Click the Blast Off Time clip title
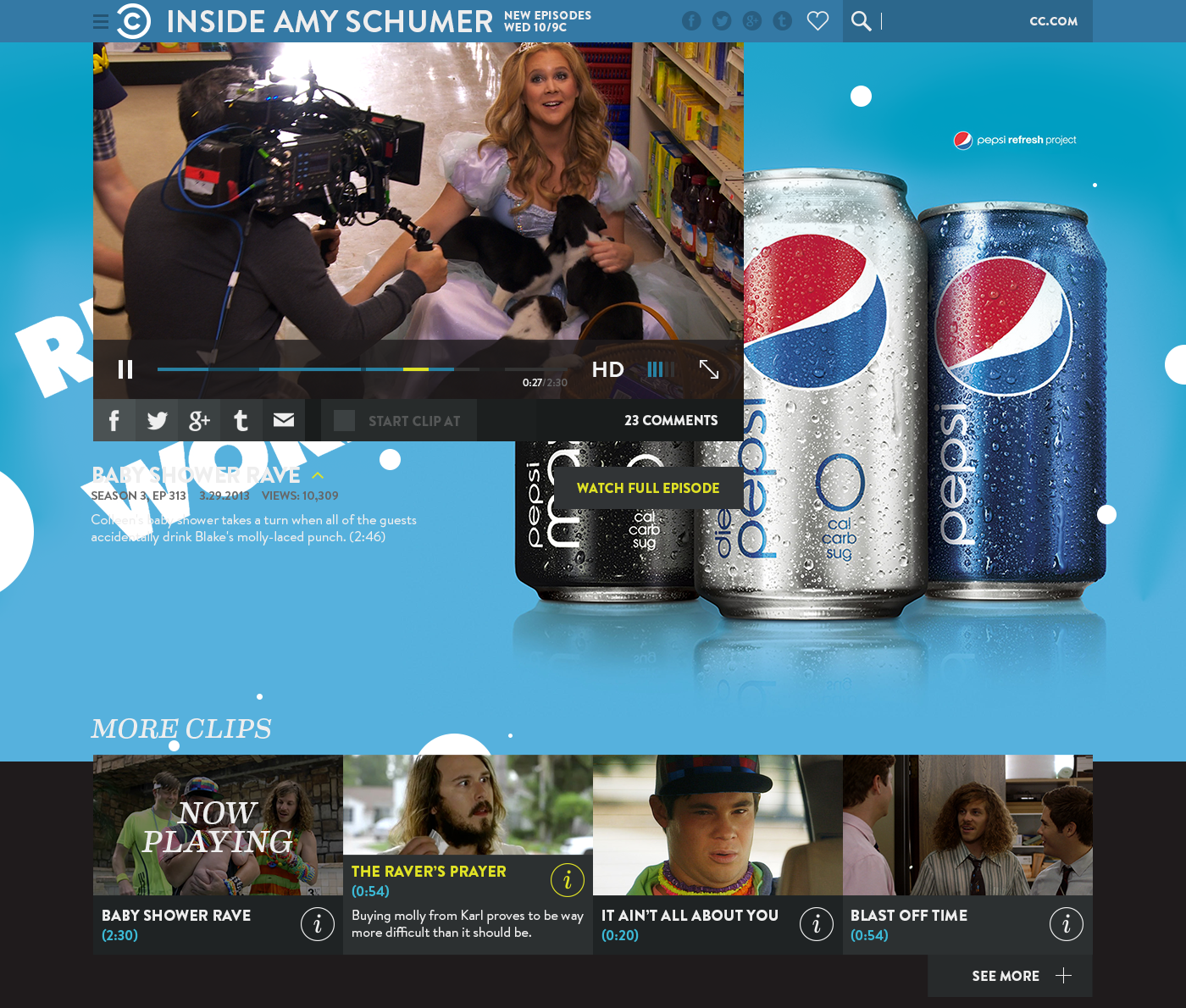 coord(909,916)
